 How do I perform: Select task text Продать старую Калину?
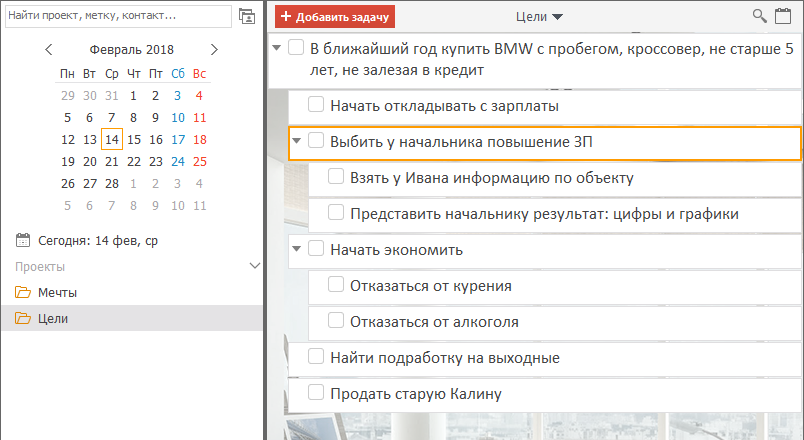click(x=416, y=393)
